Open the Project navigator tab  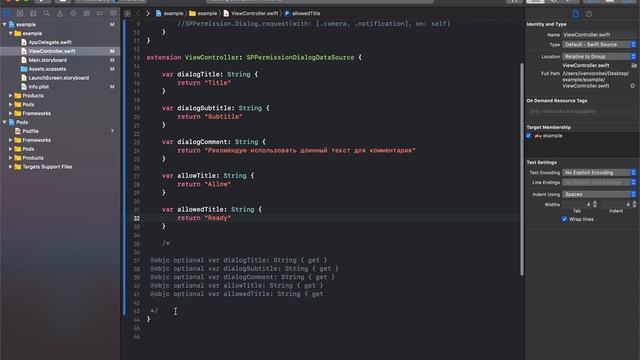click(7, 13)
